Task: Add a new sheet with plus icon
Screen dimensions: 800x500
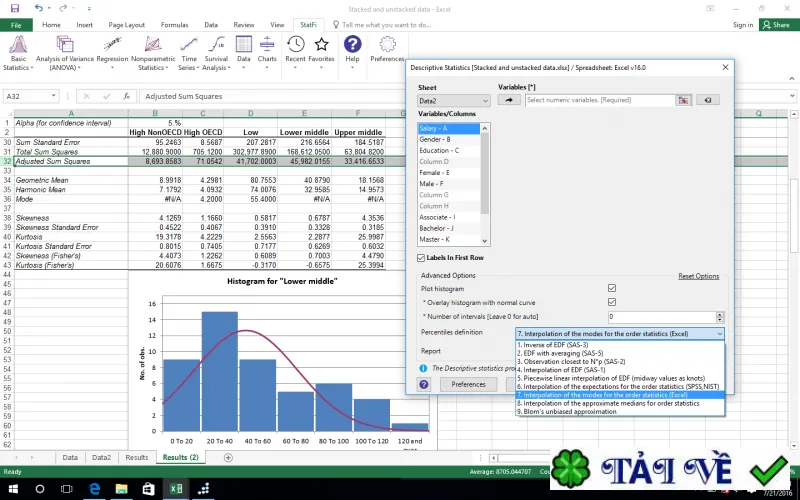Action: [228, 458]
